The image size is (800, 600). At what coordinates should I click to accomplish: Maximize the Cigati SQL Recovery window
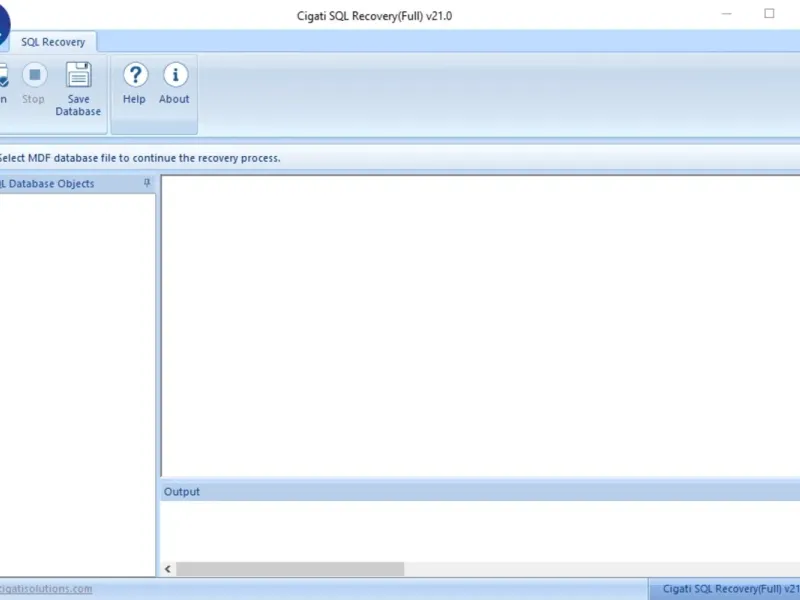tap(769, 14)
